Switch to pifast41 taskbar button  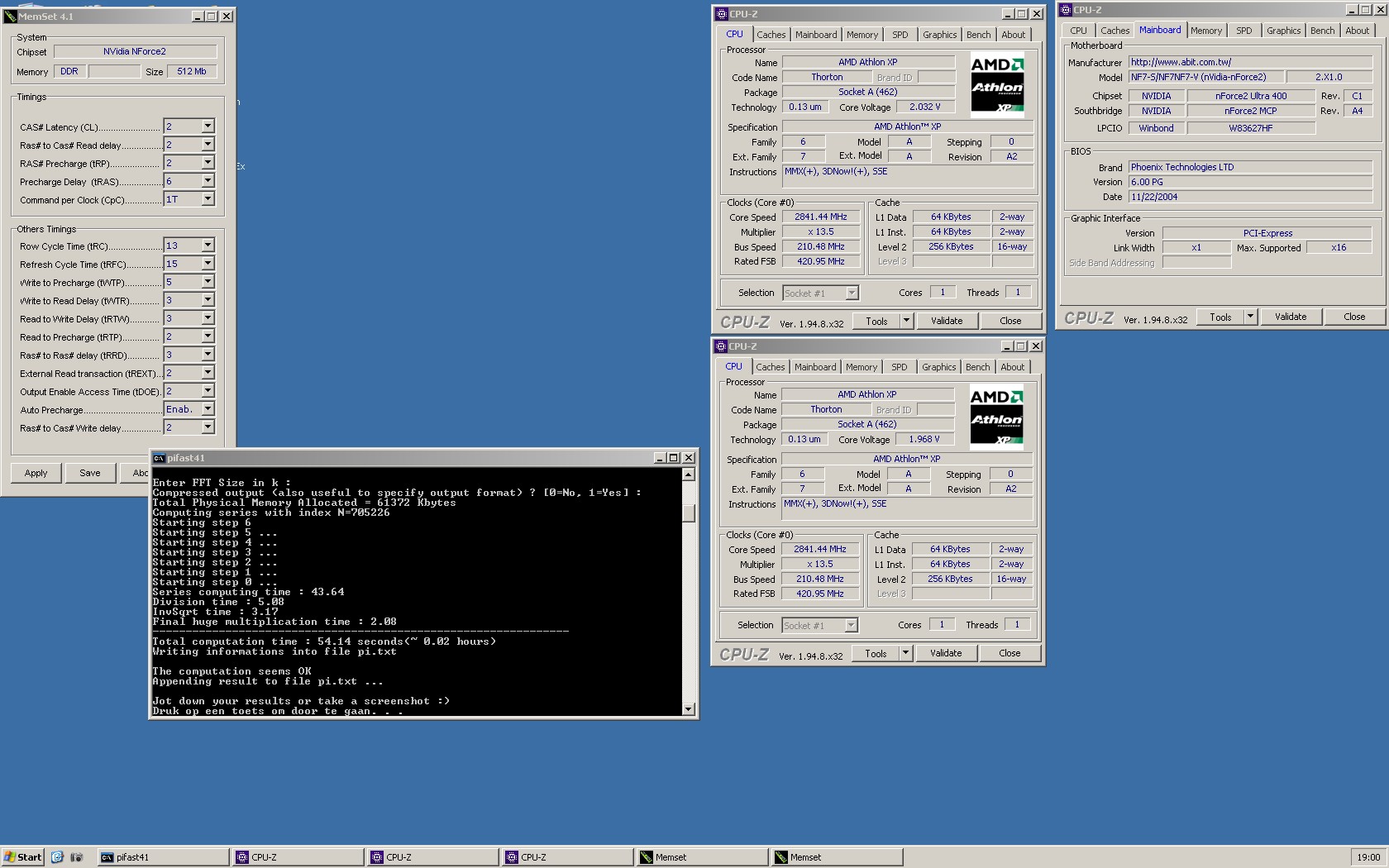tap(163, 857)
